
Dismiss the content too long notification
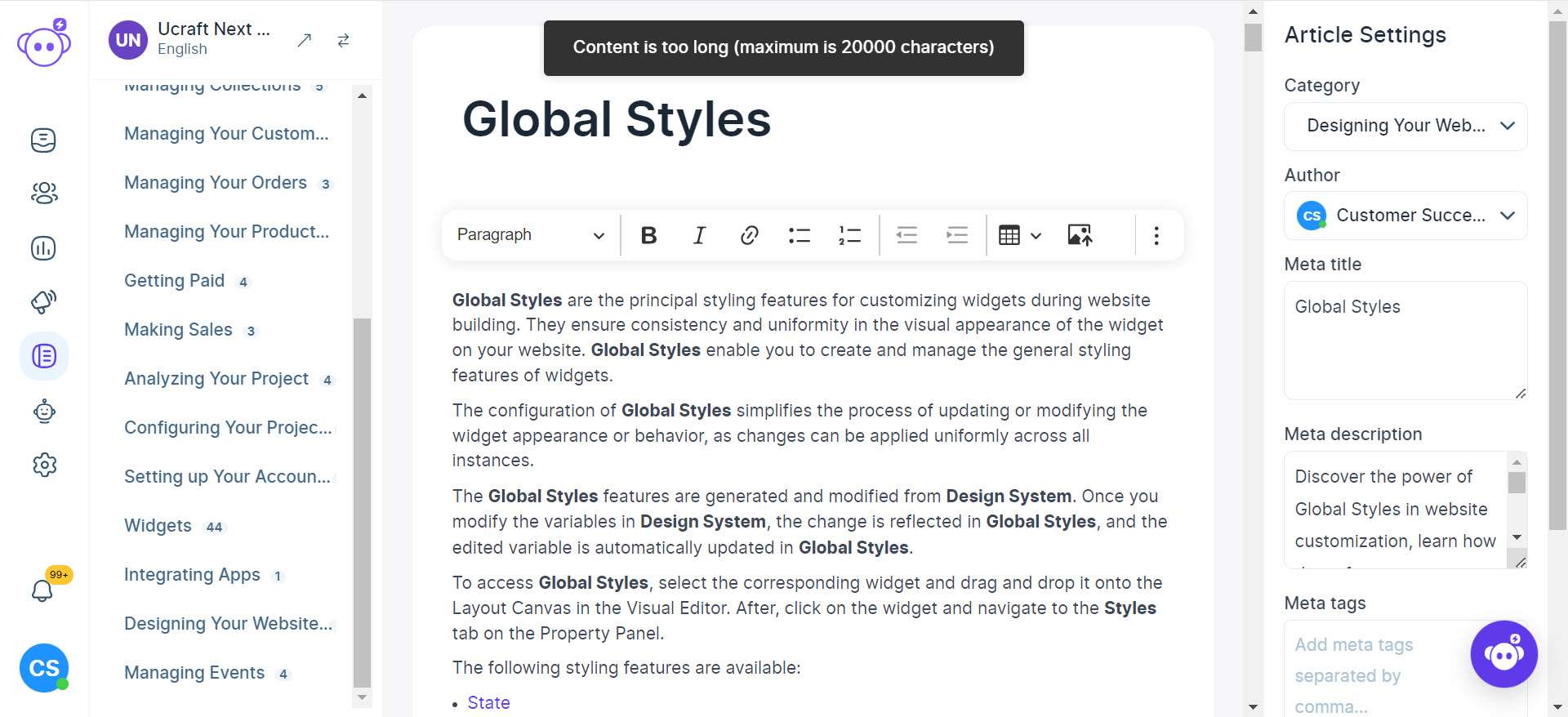point(783,47)
